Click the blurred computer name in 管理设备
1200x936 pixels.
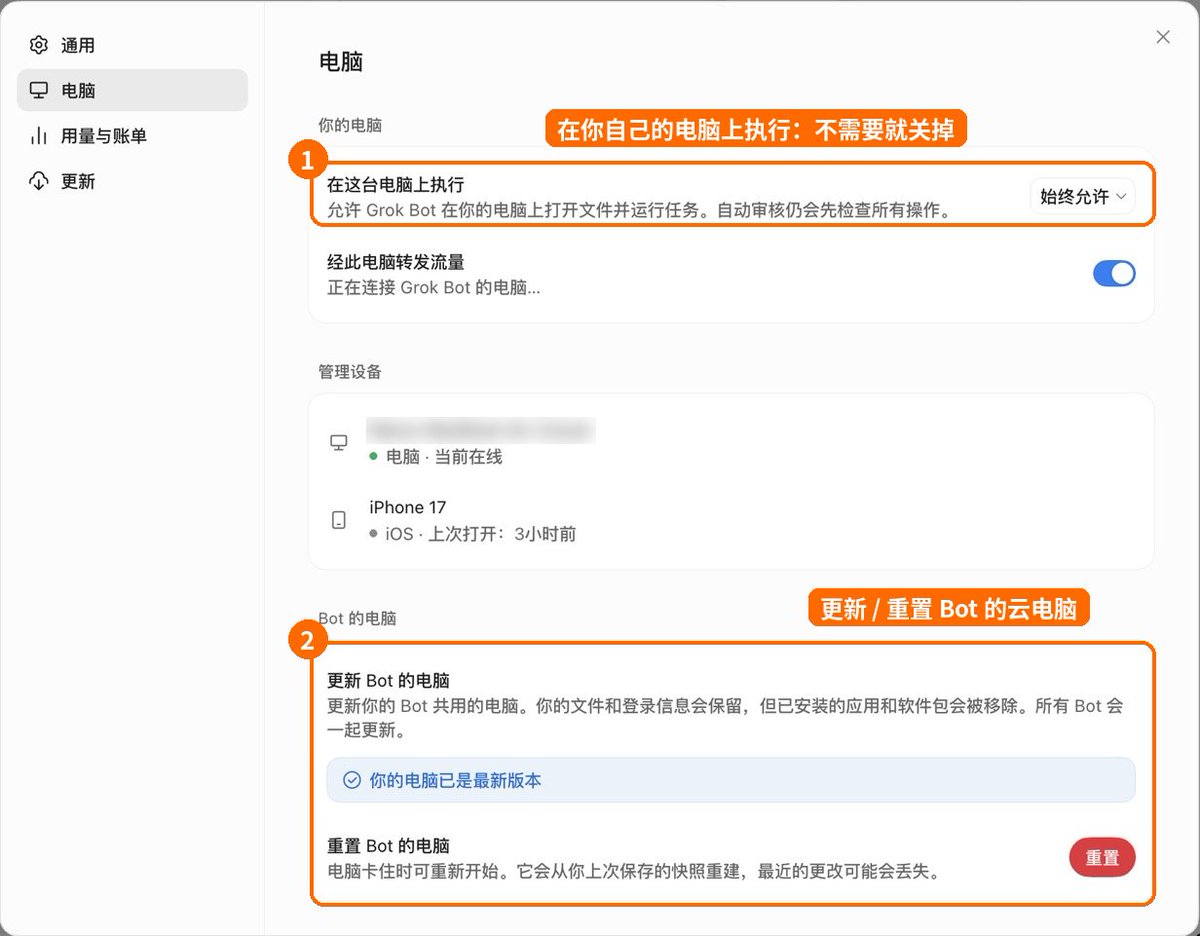(x=481, y=431)
